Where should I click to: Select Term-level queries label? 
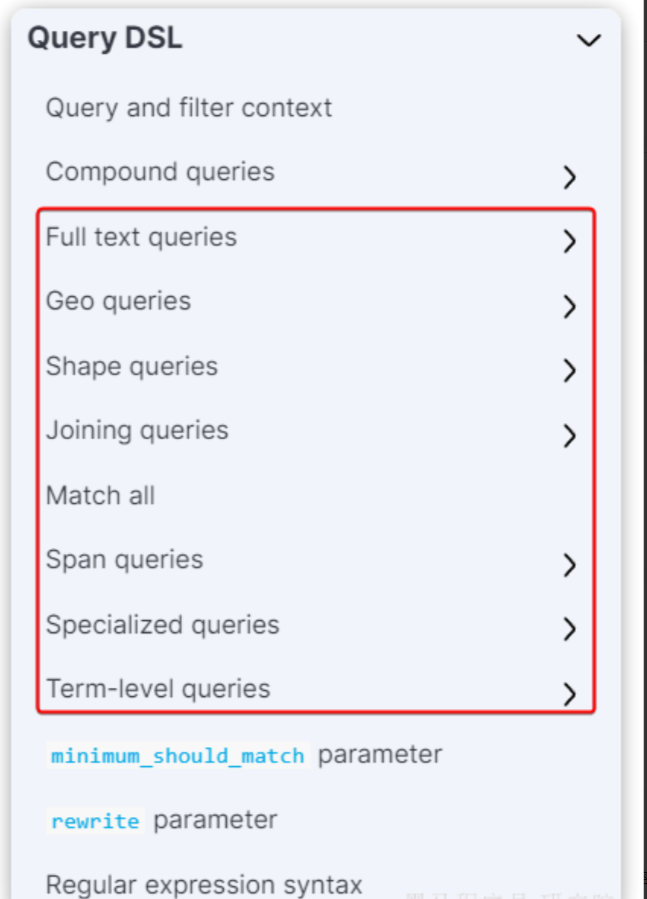pos(158,689)
